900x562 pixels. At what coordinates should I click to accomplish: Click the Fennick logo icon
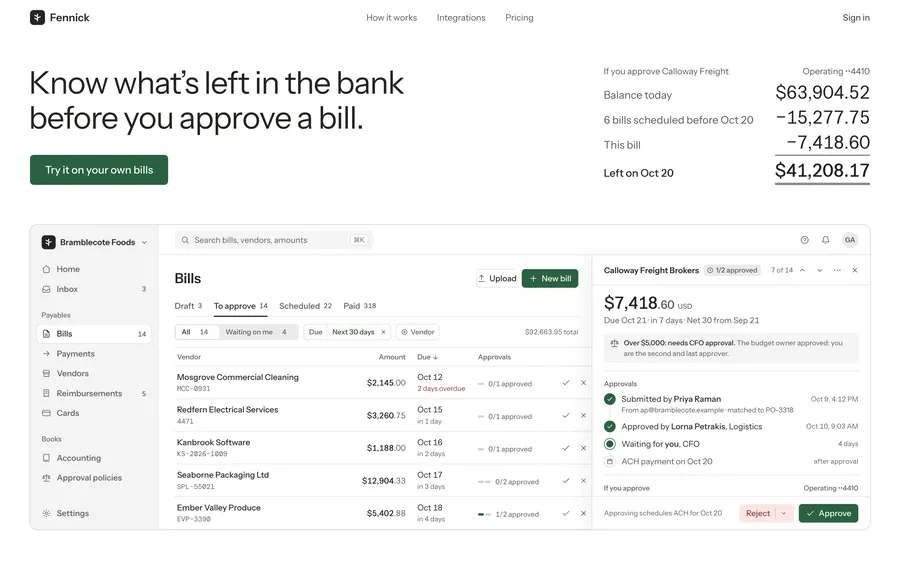coord(37,18)
